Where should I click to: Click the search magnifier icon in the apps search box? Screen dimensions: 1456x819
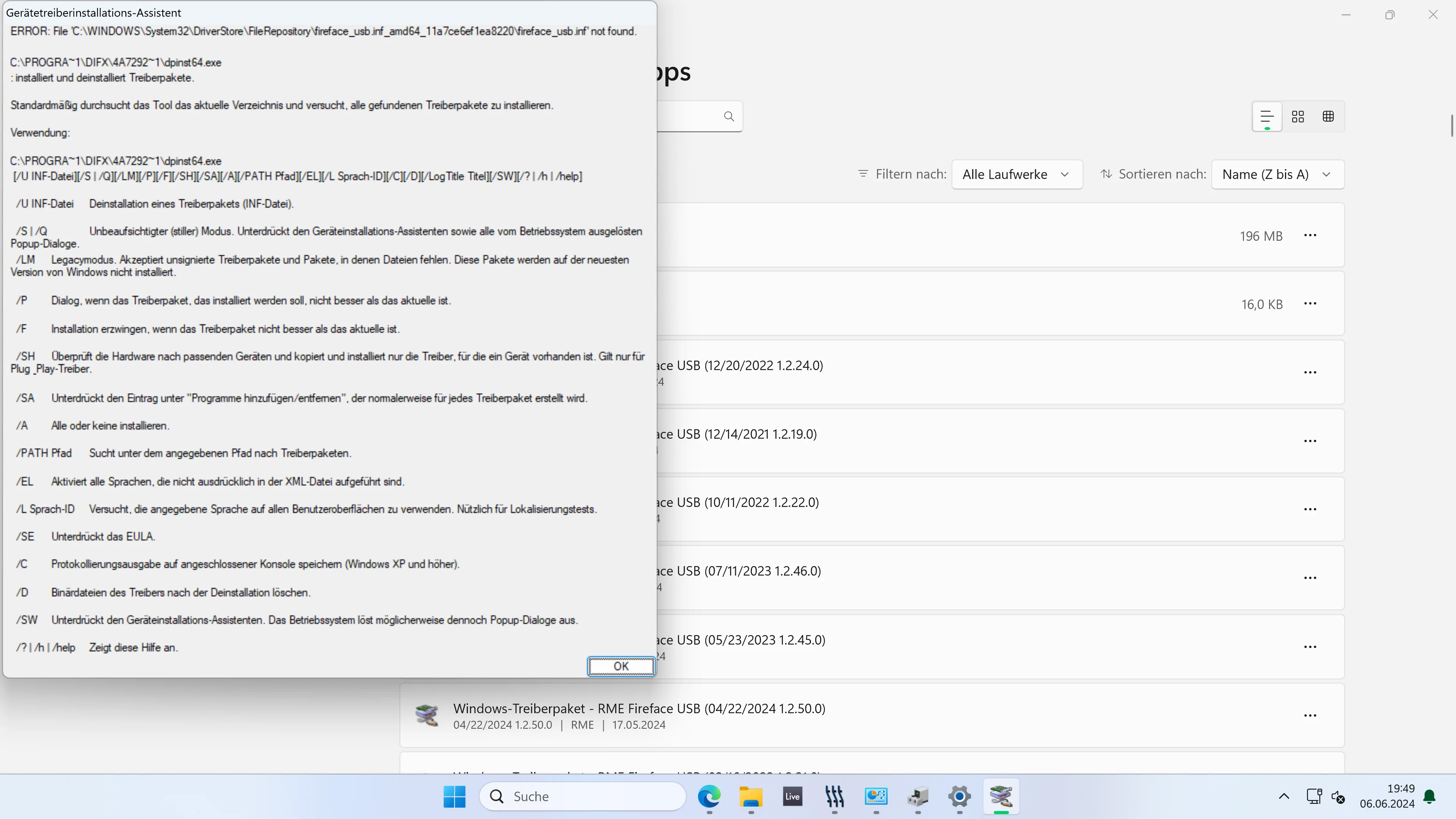click(728, 116)
